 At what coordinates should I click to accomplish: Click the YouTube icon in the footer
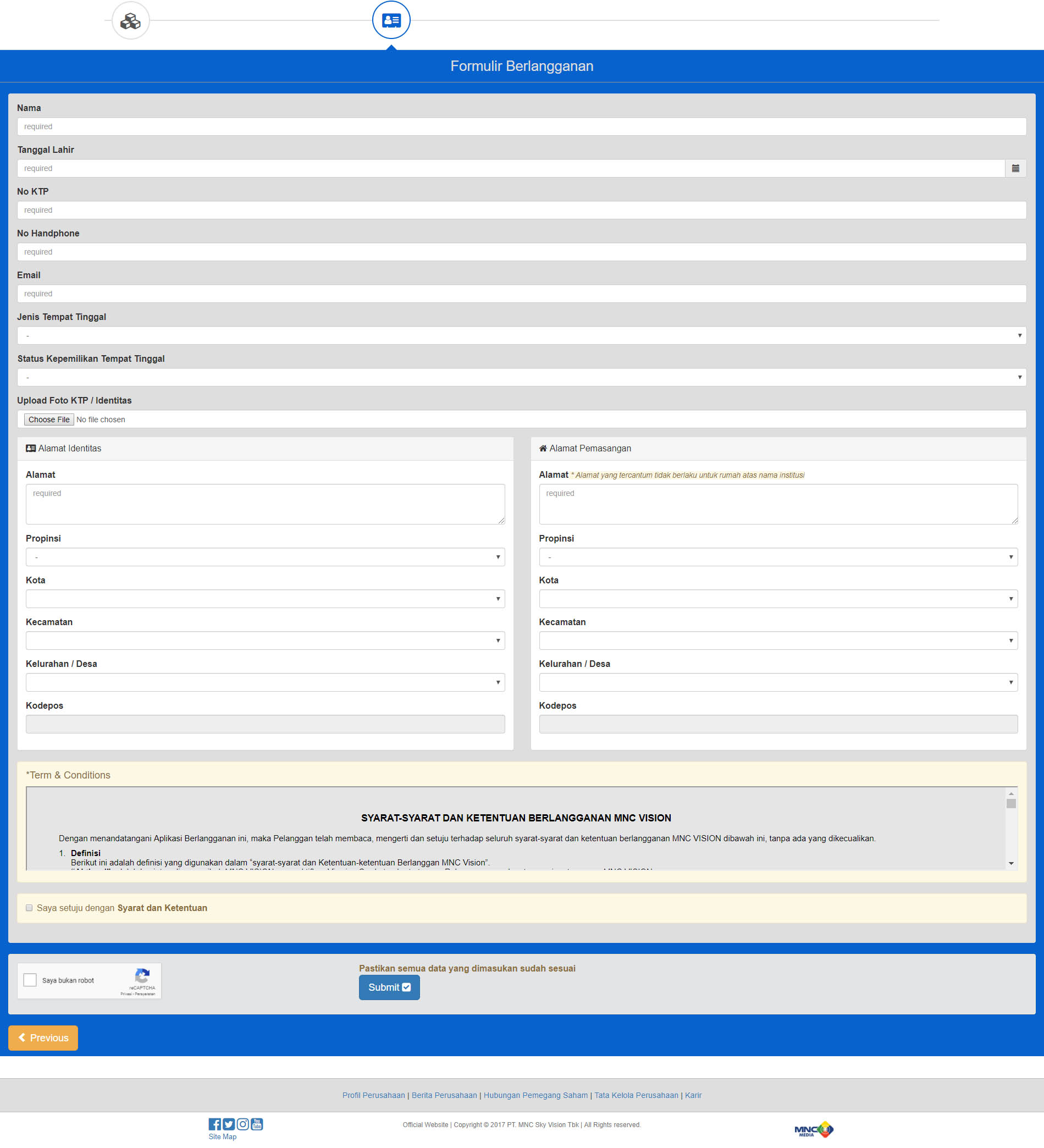coord(256,1124)
